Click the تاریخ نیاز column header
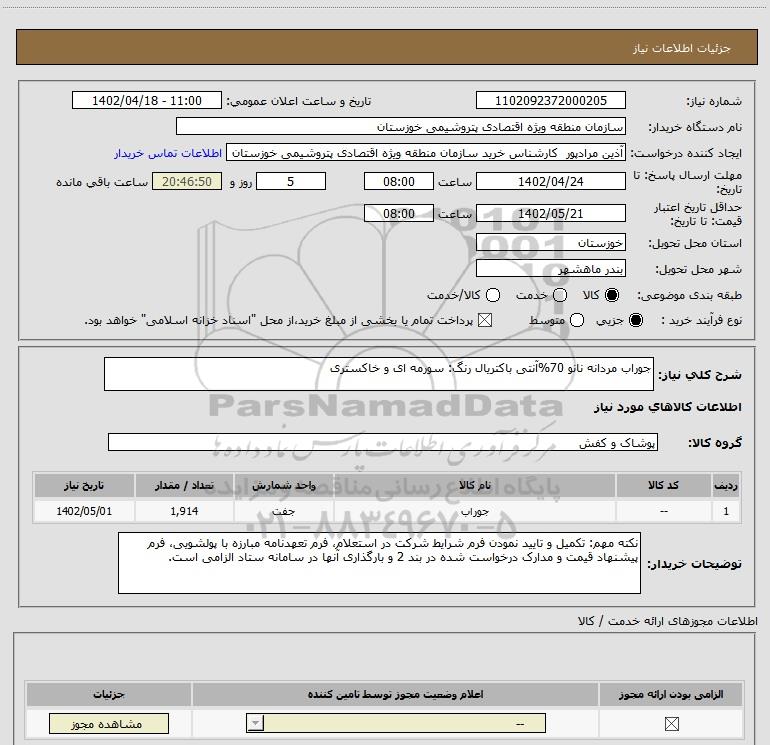 (x=84, y=485)
